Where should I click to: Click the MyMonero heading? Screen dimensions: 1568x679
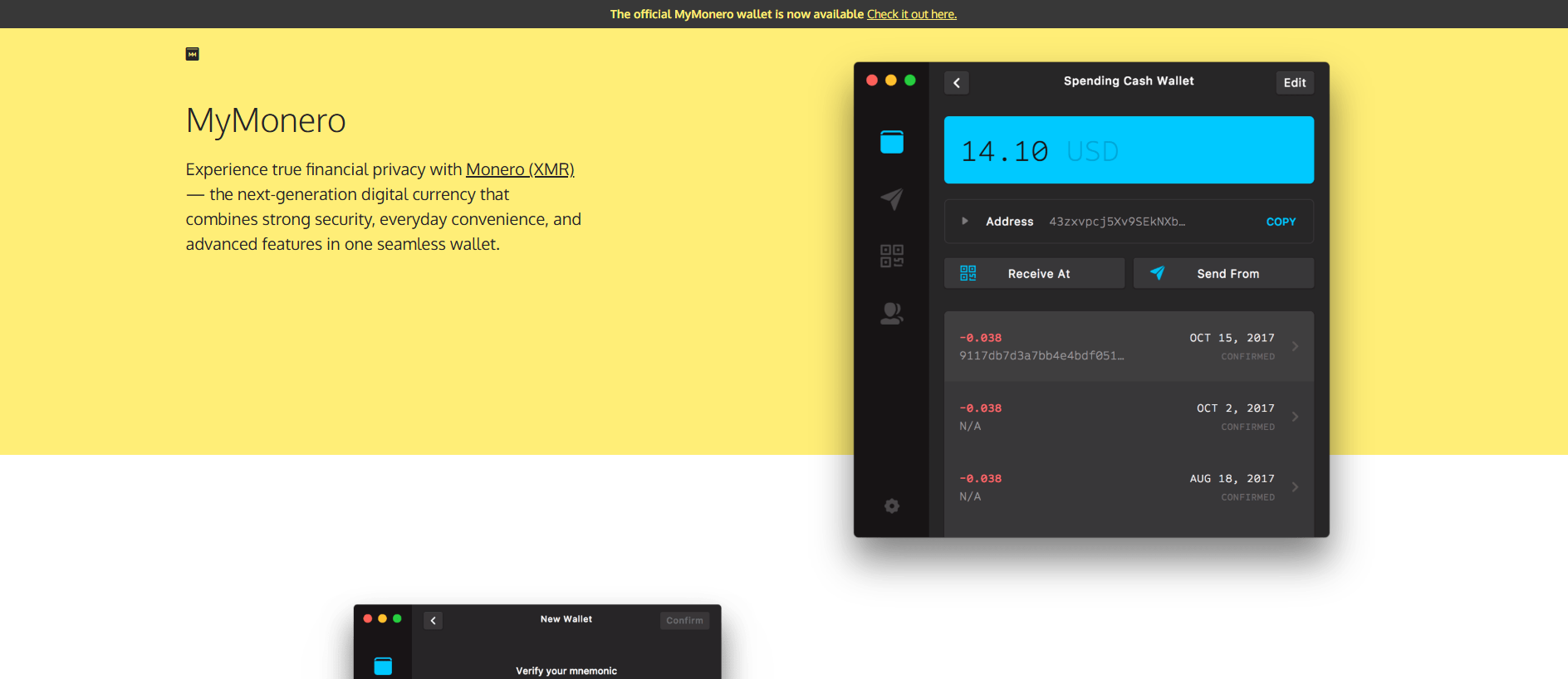[266, 120]
